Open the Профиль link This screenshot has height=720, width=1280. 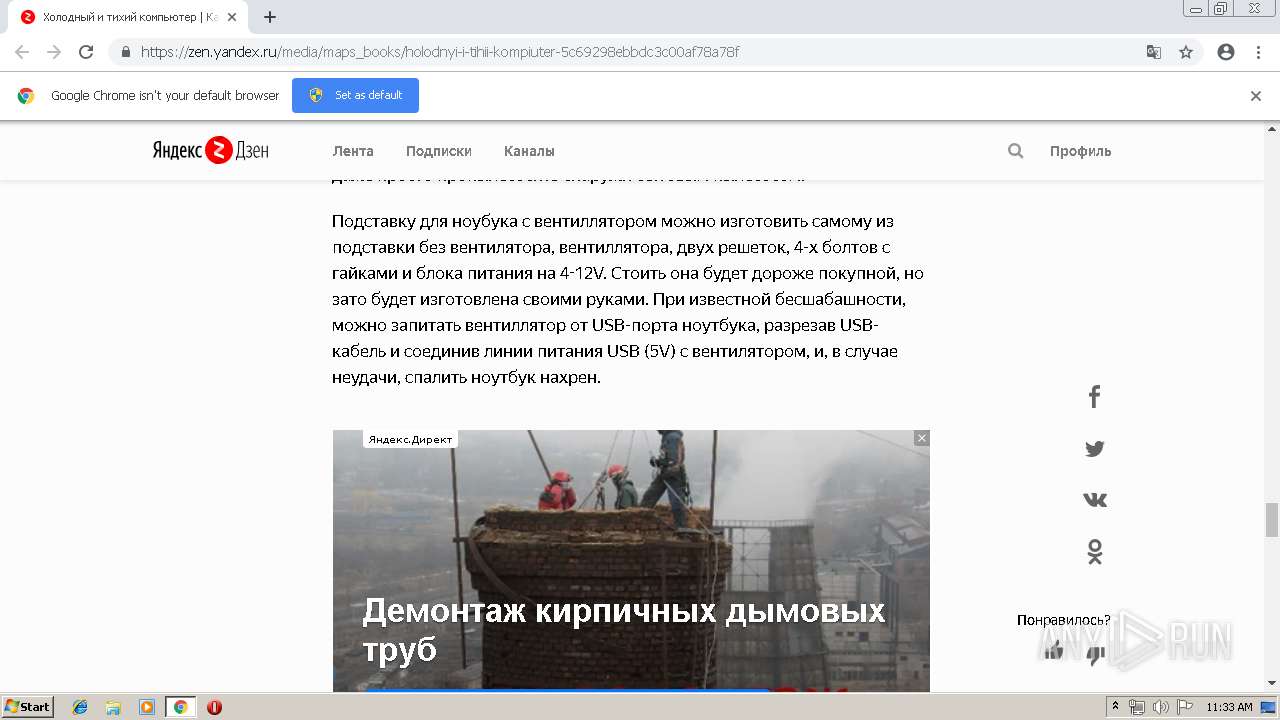[x=1081, y=151]
